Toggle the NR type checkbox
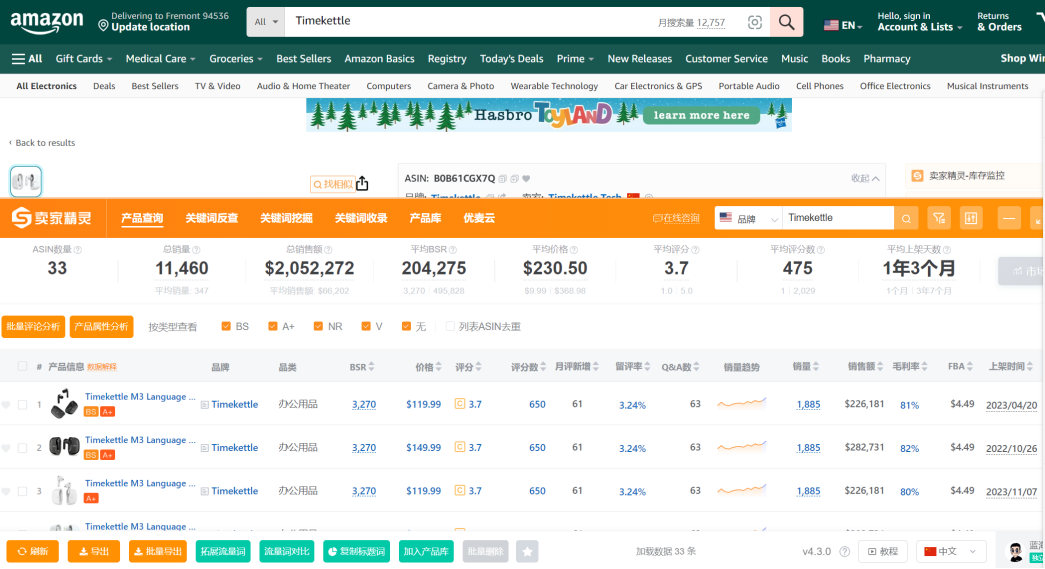The height and width of the screenshot is (569, 1045). (318, 326)
